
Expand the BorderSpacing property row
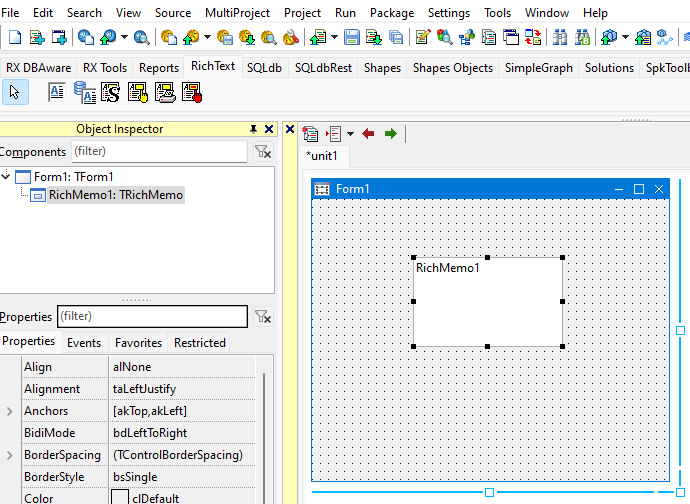[x=10, y=455]
